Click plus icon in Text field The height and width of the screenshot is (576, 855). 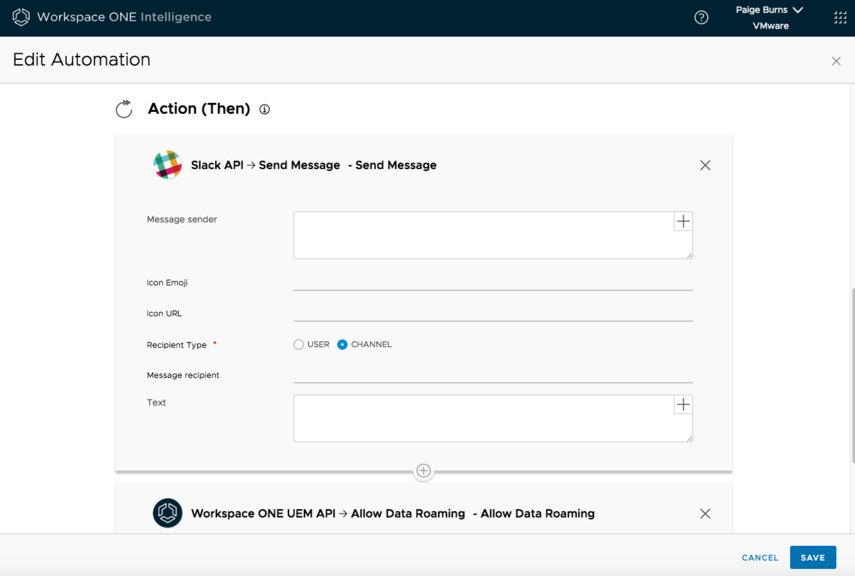click(683, 404)
